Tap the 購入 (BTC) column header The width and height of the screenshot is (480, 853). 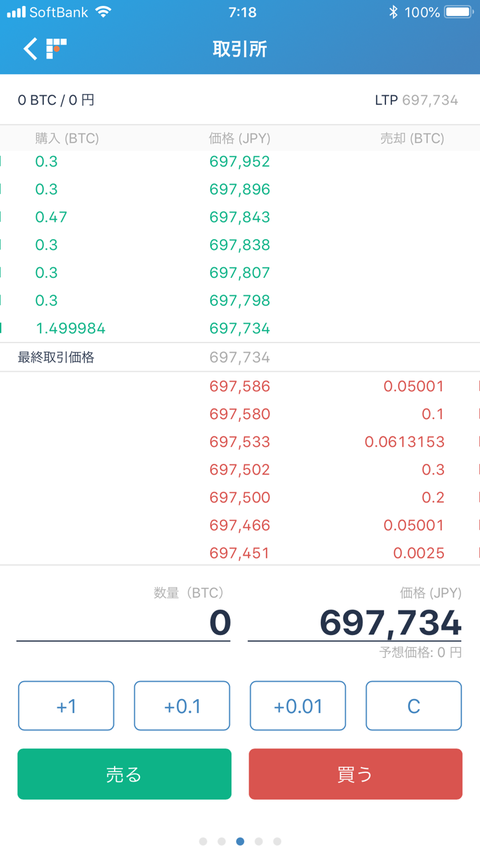click(67, 138)
